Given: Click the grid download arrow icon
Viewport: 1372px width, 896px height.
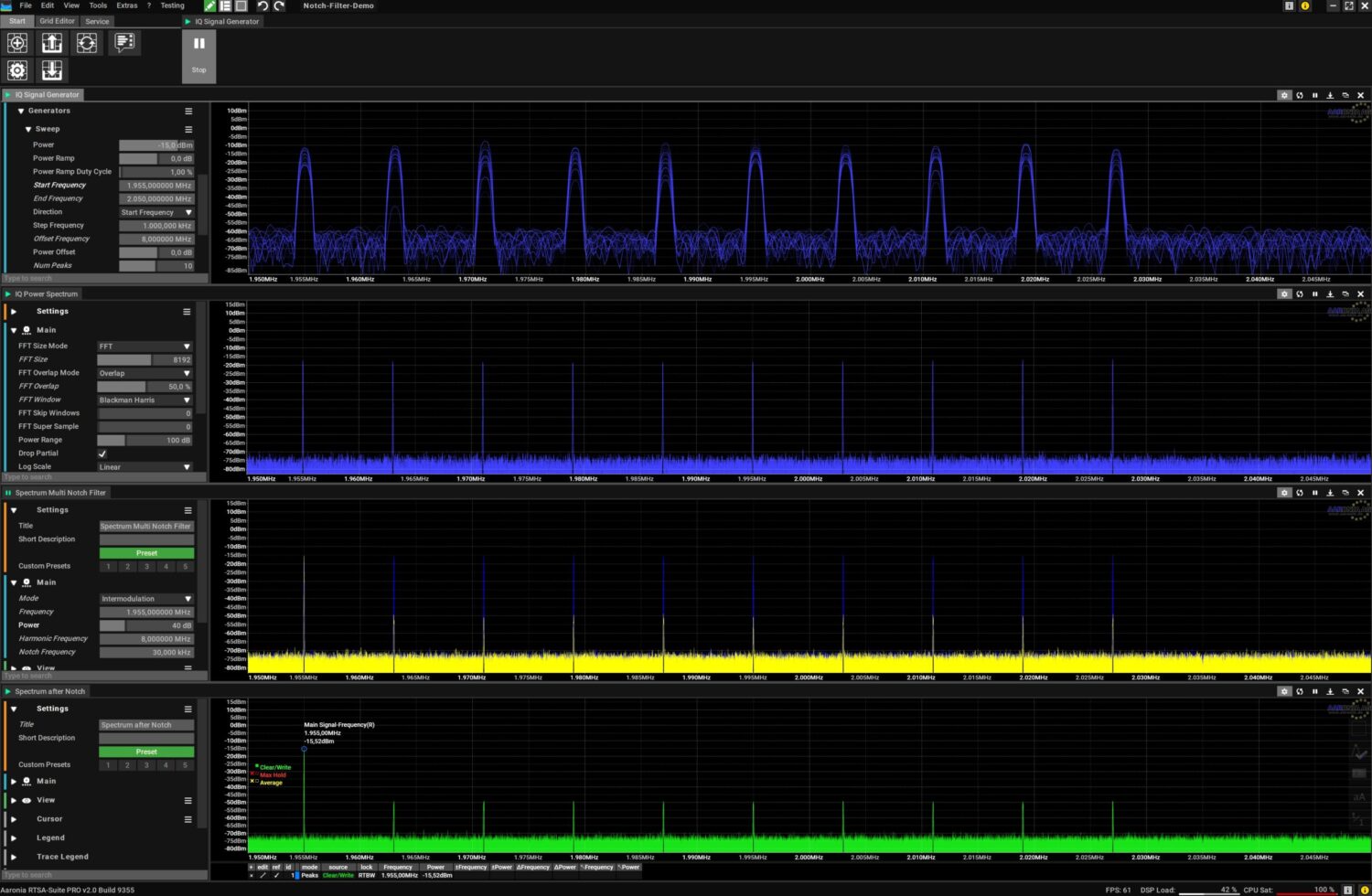Looking at the screenshot, I should pos(52,70).
